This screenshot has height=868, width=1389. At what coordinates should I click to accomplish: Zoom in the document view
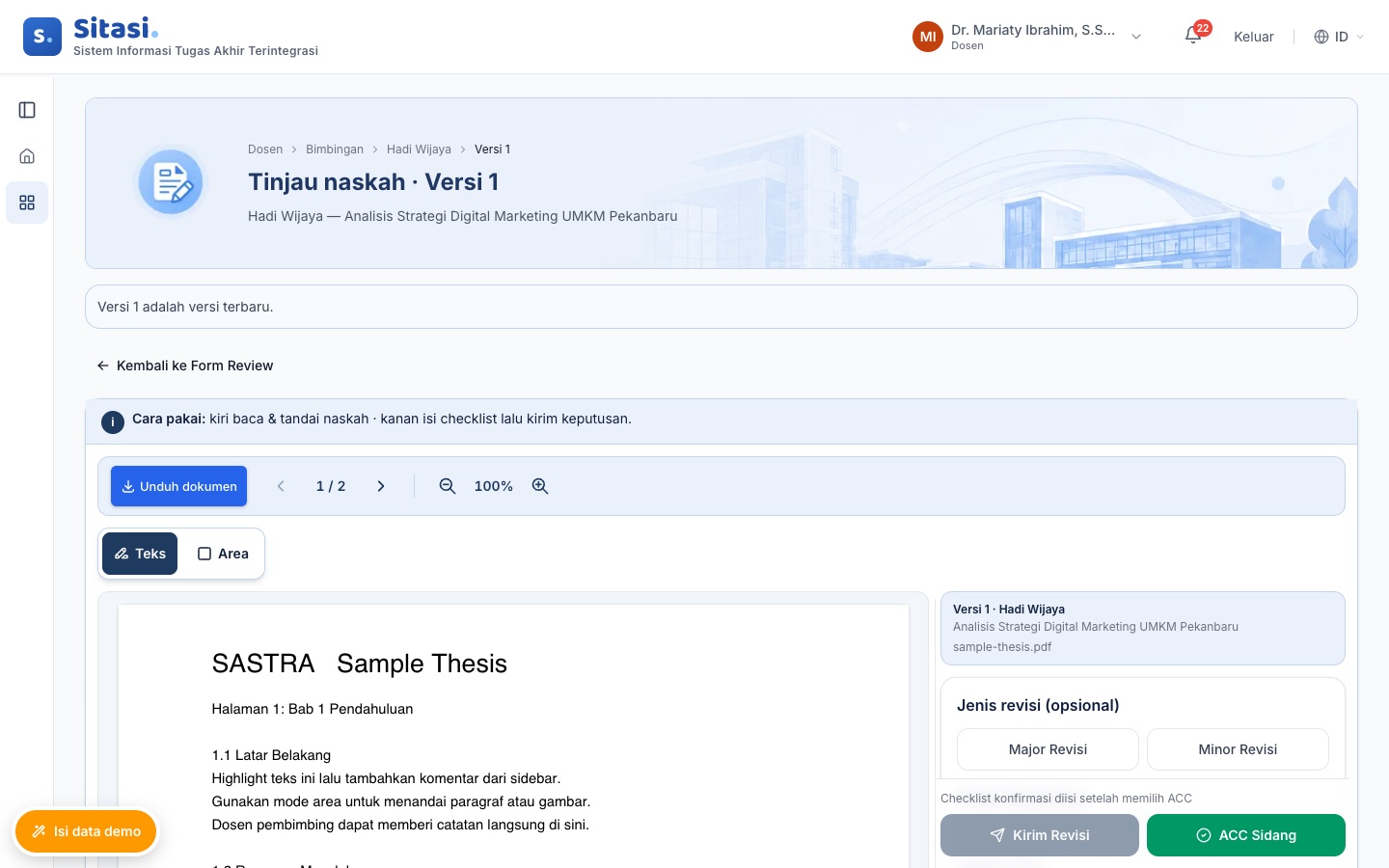coord(540,486)
